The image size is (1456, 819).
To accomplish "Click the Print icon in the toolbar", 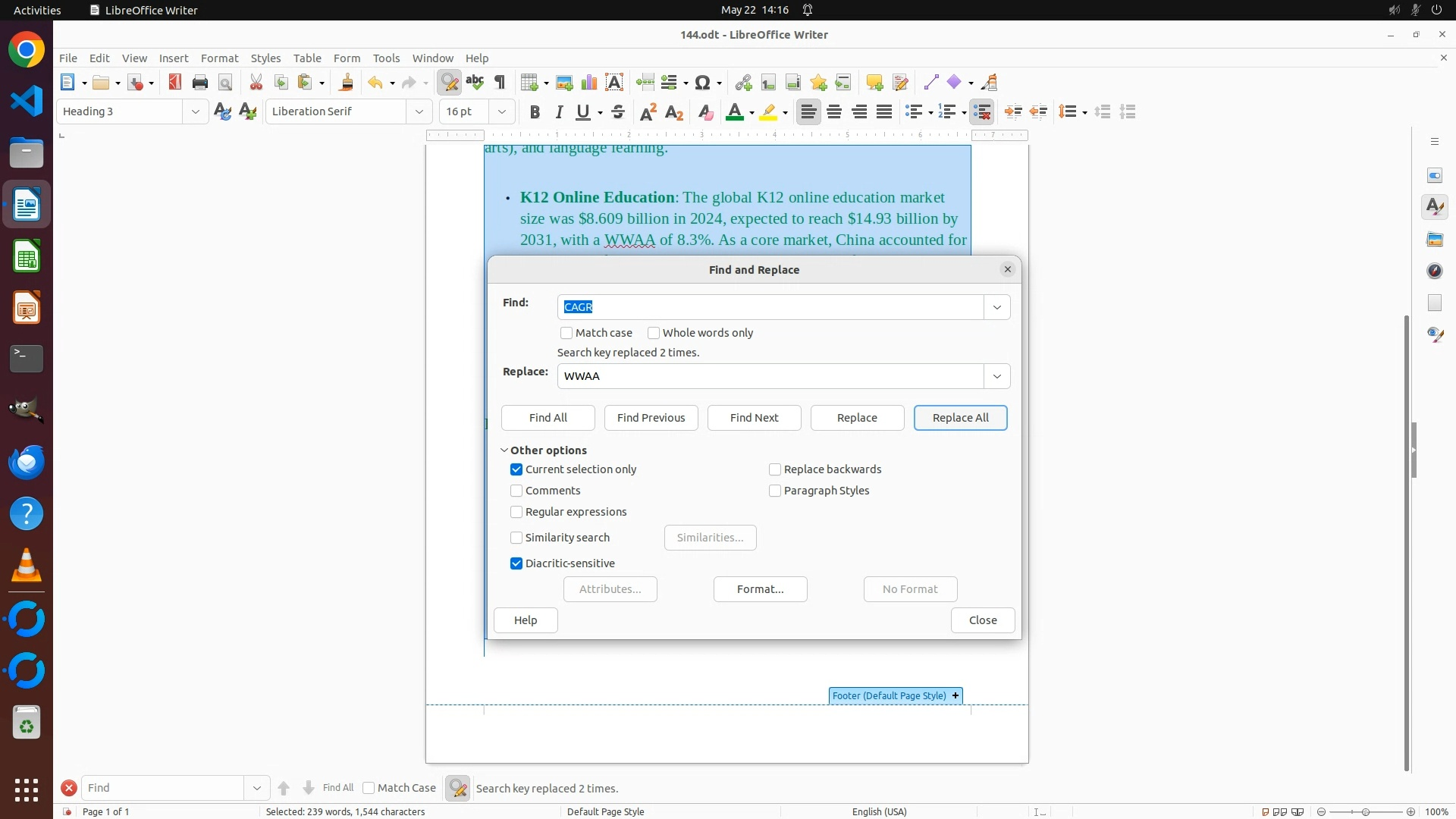I will [200, 83].
